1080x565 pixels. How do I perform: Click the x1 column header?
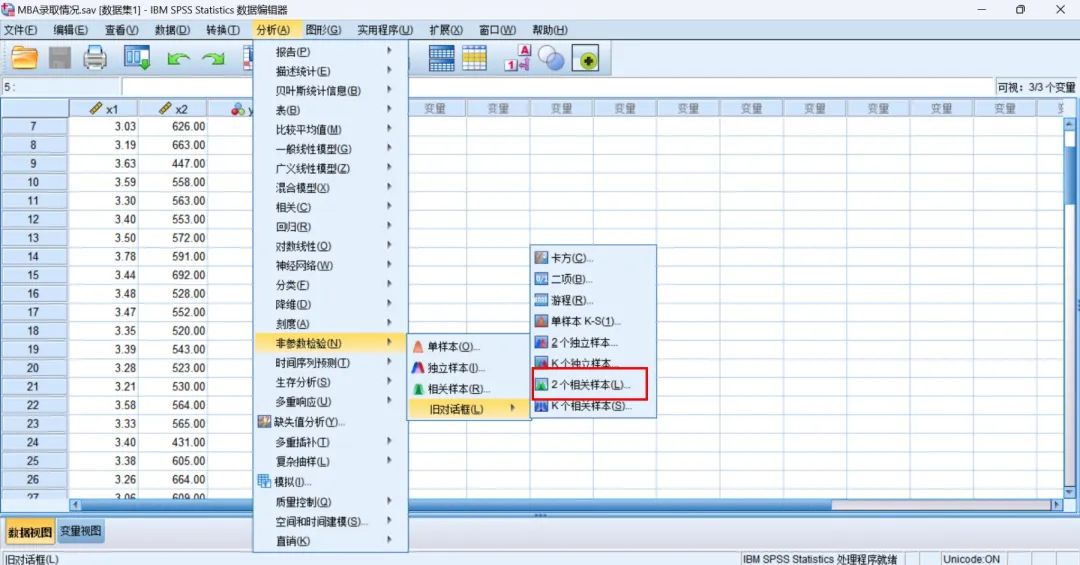coord(104,109)
